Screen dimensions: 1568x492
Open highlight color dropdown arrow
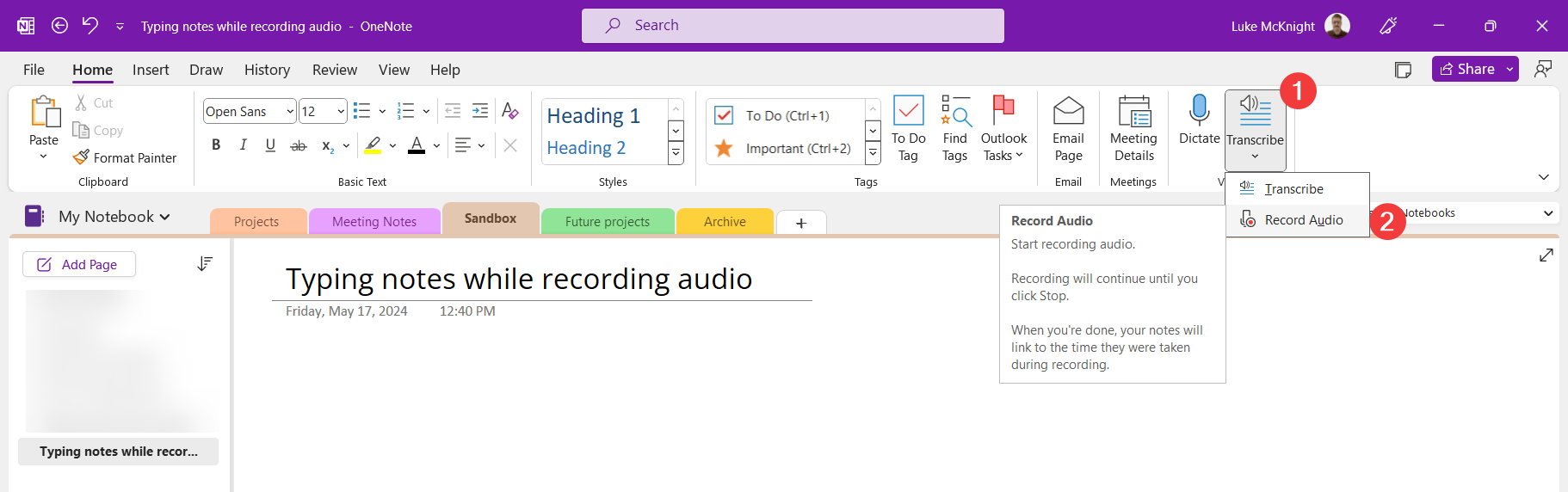392,146
